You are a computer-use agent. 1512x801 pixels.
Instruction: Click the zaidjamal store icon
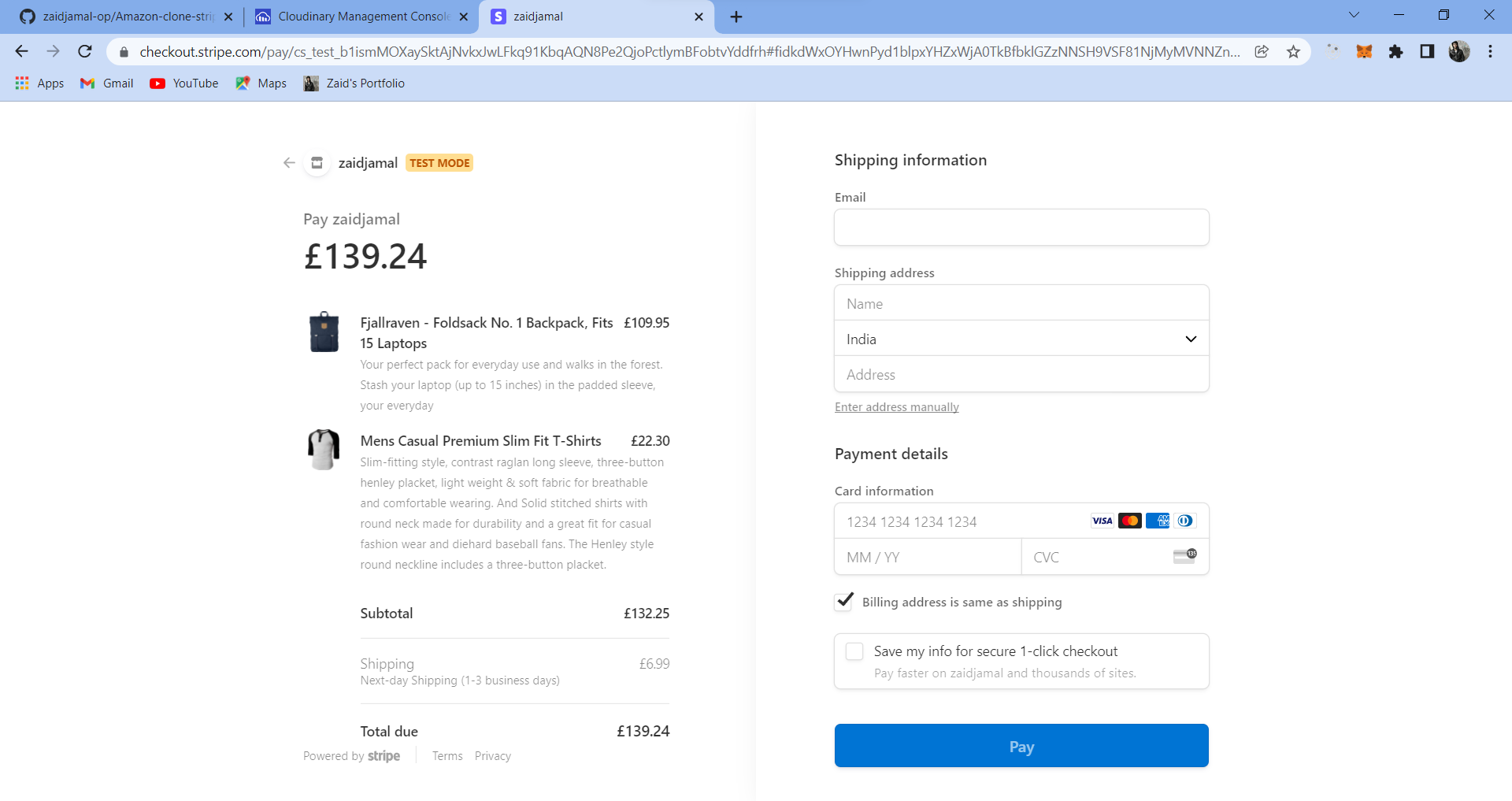click(x=317, y=163)
